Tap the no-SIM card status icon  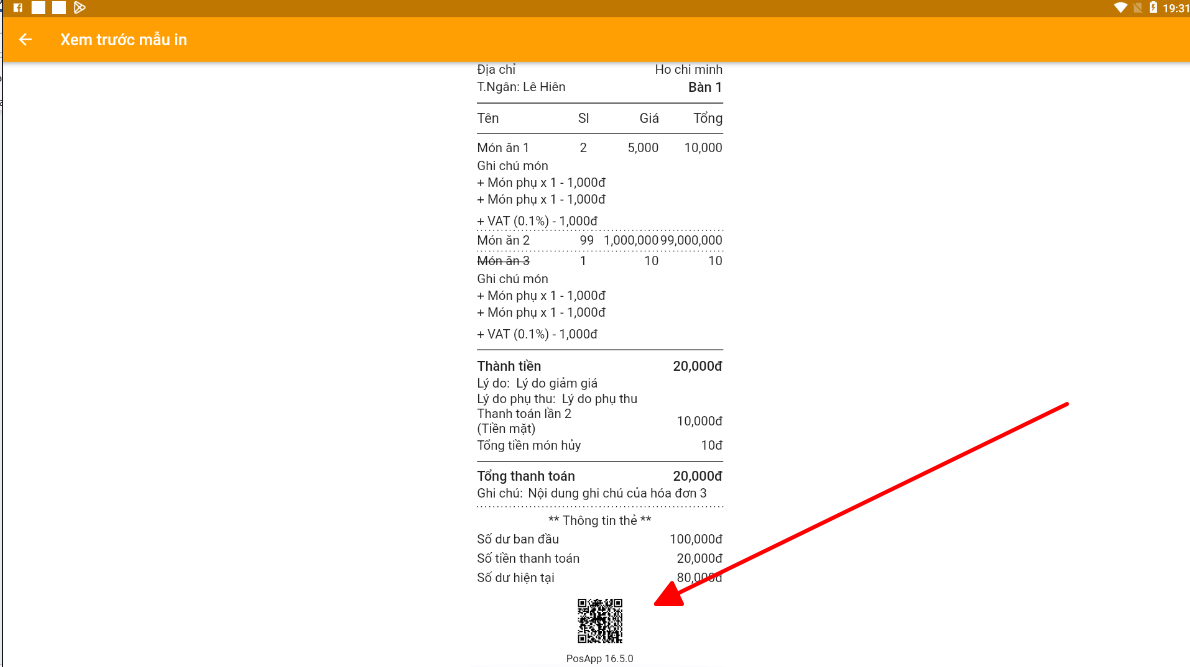pos(1138,8)
